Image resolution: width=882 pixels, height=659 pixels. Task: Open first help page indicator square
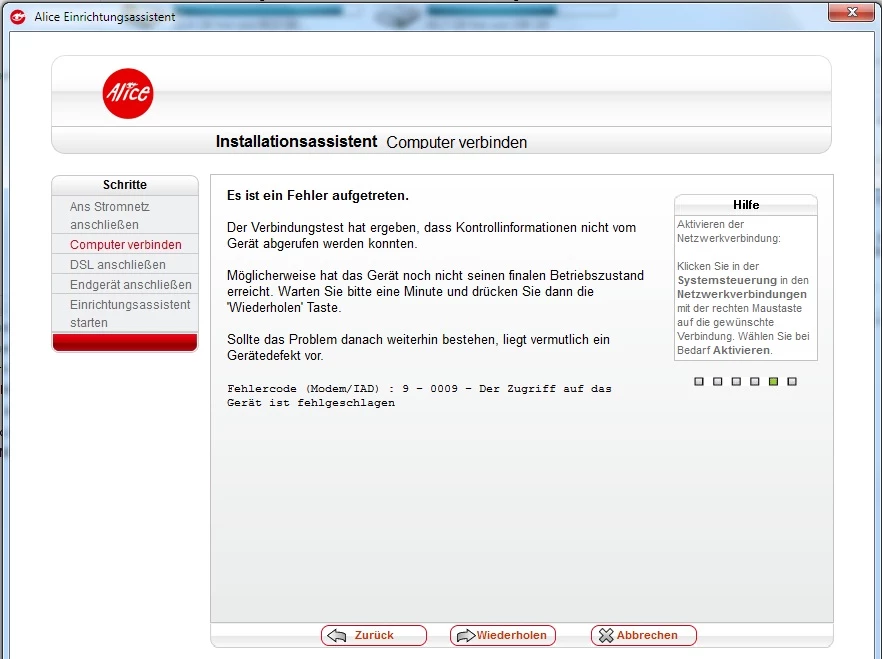click(x=699, y=381)
